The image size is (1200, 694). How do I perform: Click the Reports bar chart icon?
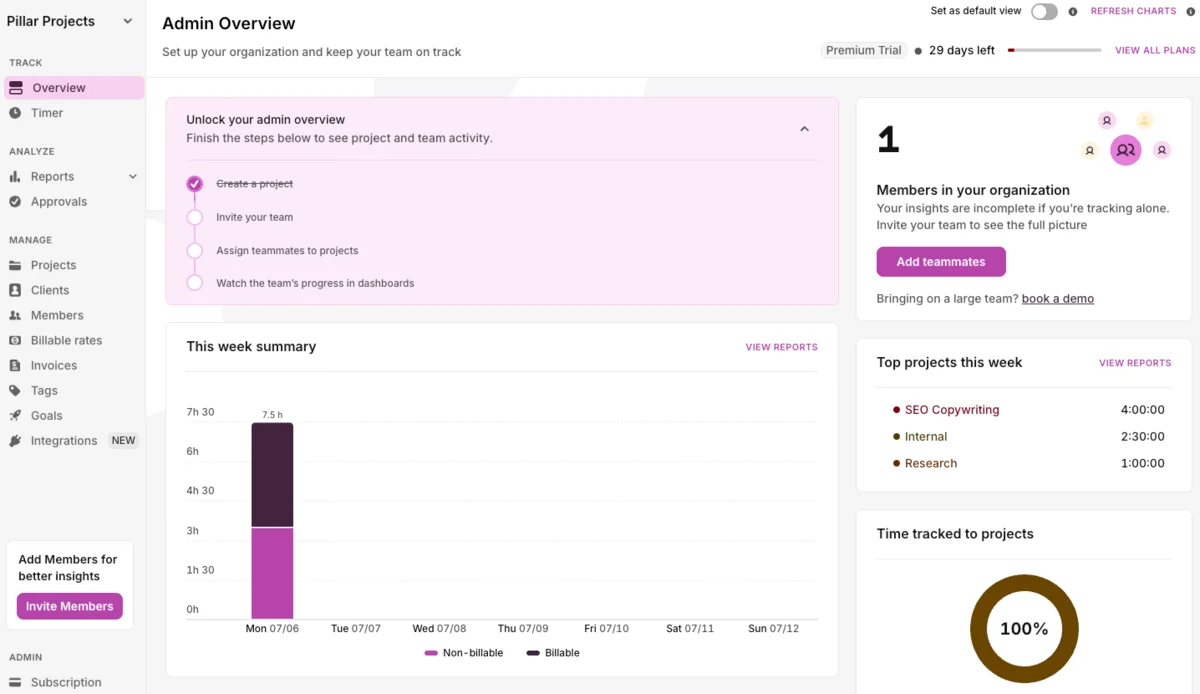[x=15, y=177]
